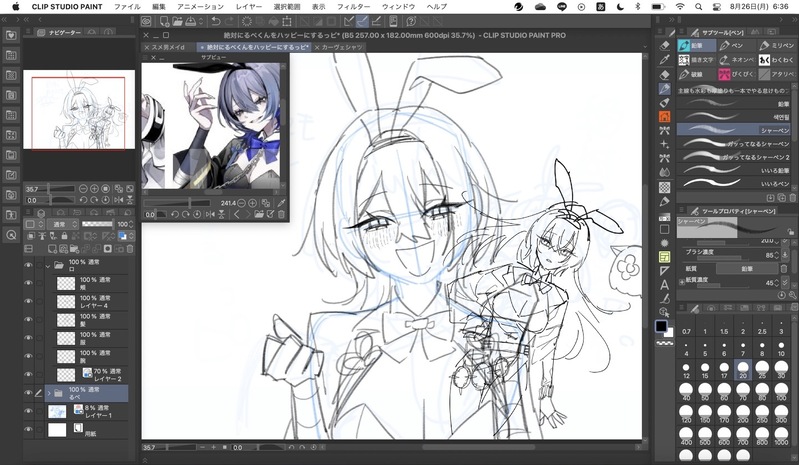Viewport: 799px width, 465px height.
Task: Toggle Snap to Special Ruler icon
Action: coord(362,21)
